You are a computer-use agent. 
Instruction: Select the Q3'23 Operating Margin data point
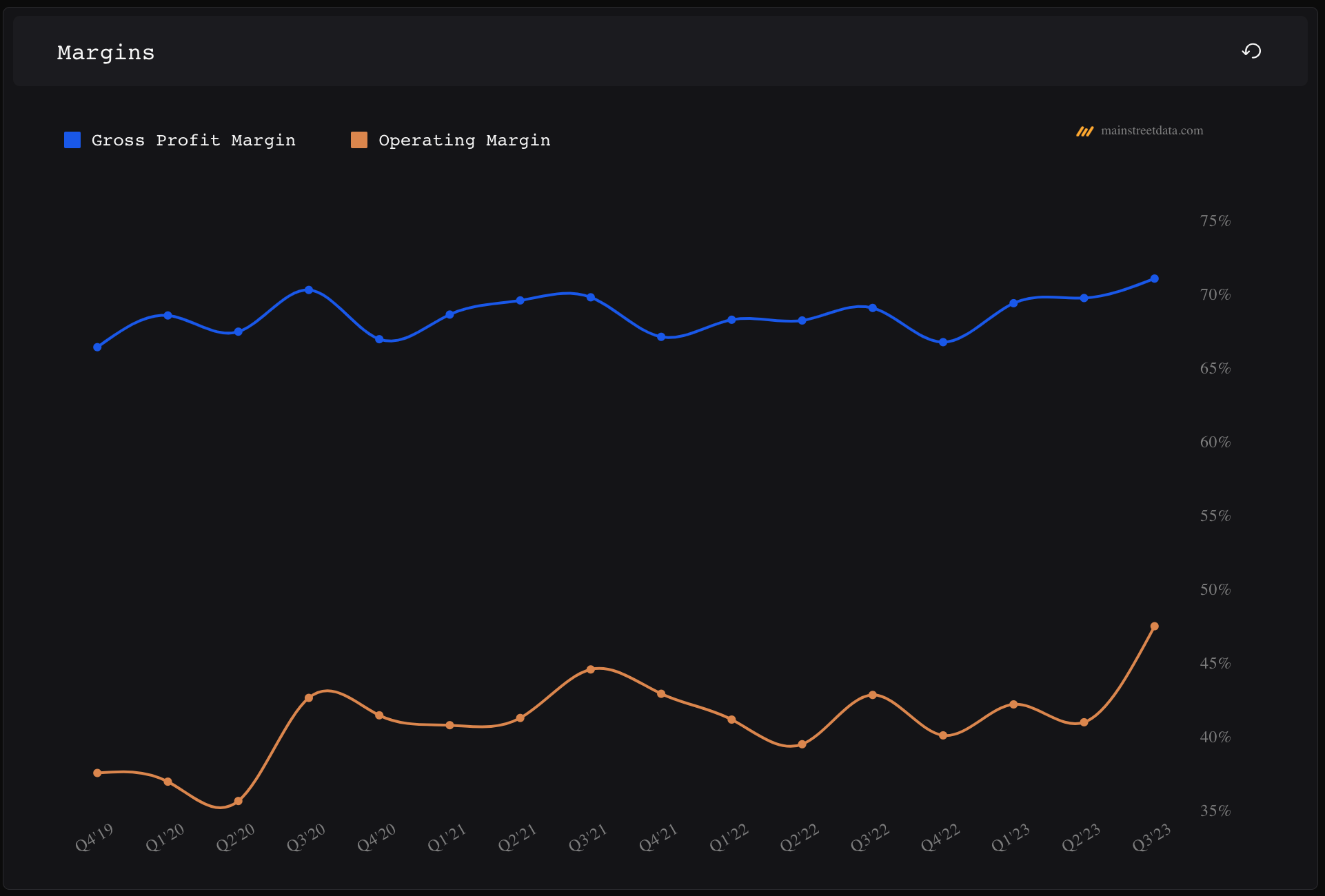(1154, 627)
